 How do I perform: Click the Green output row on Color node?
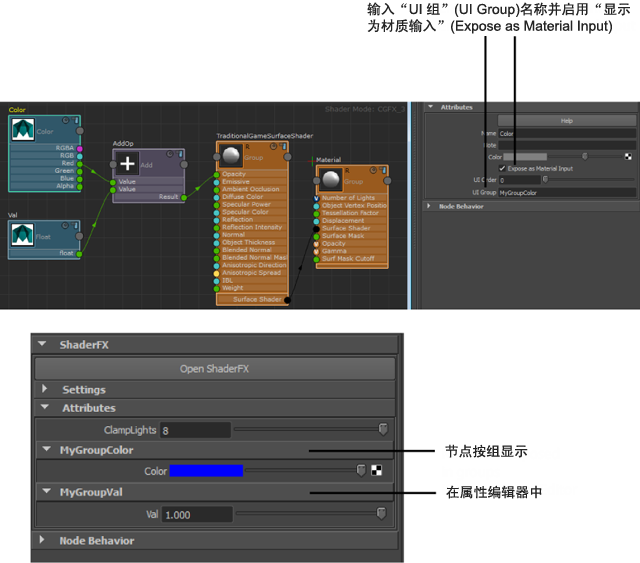(45, 171)
